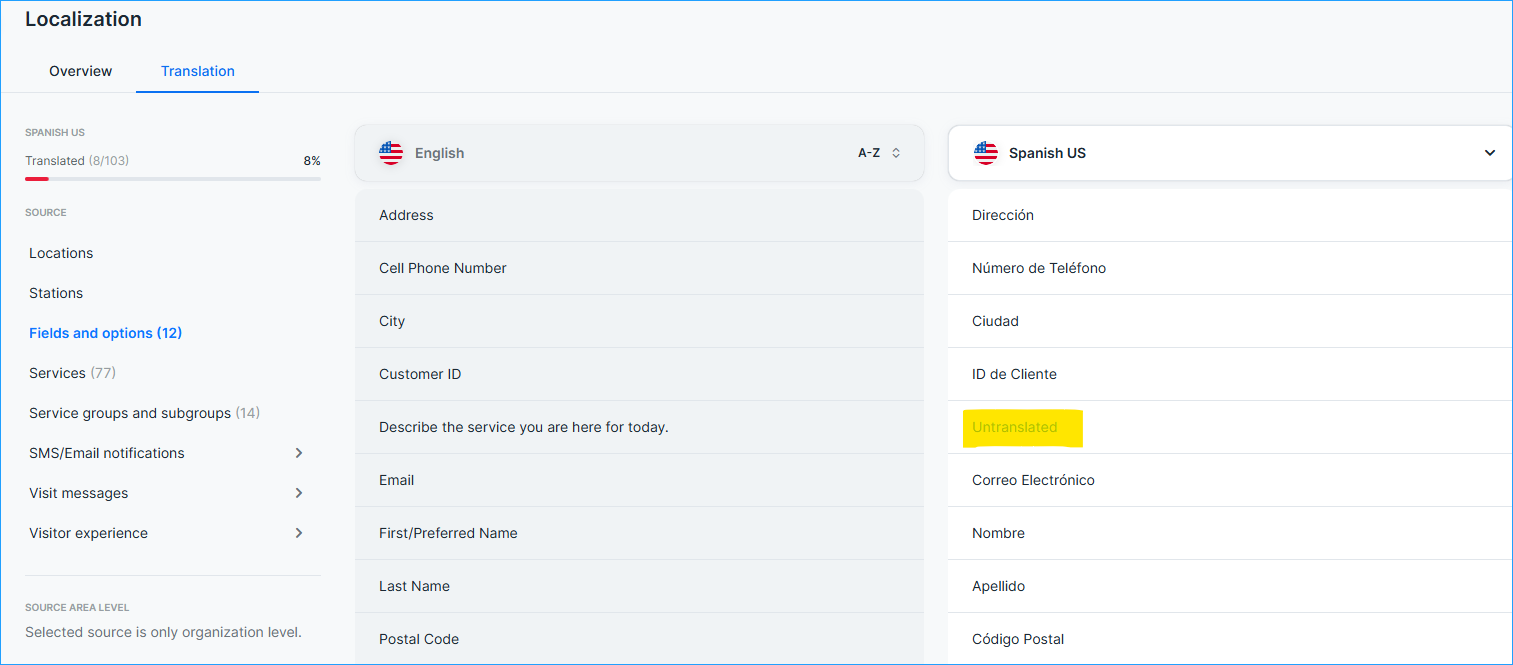Viewport: 1513px width, 665px height.
Task: Click the Spanish US flag icon
Action: click(x=985, y=153)
